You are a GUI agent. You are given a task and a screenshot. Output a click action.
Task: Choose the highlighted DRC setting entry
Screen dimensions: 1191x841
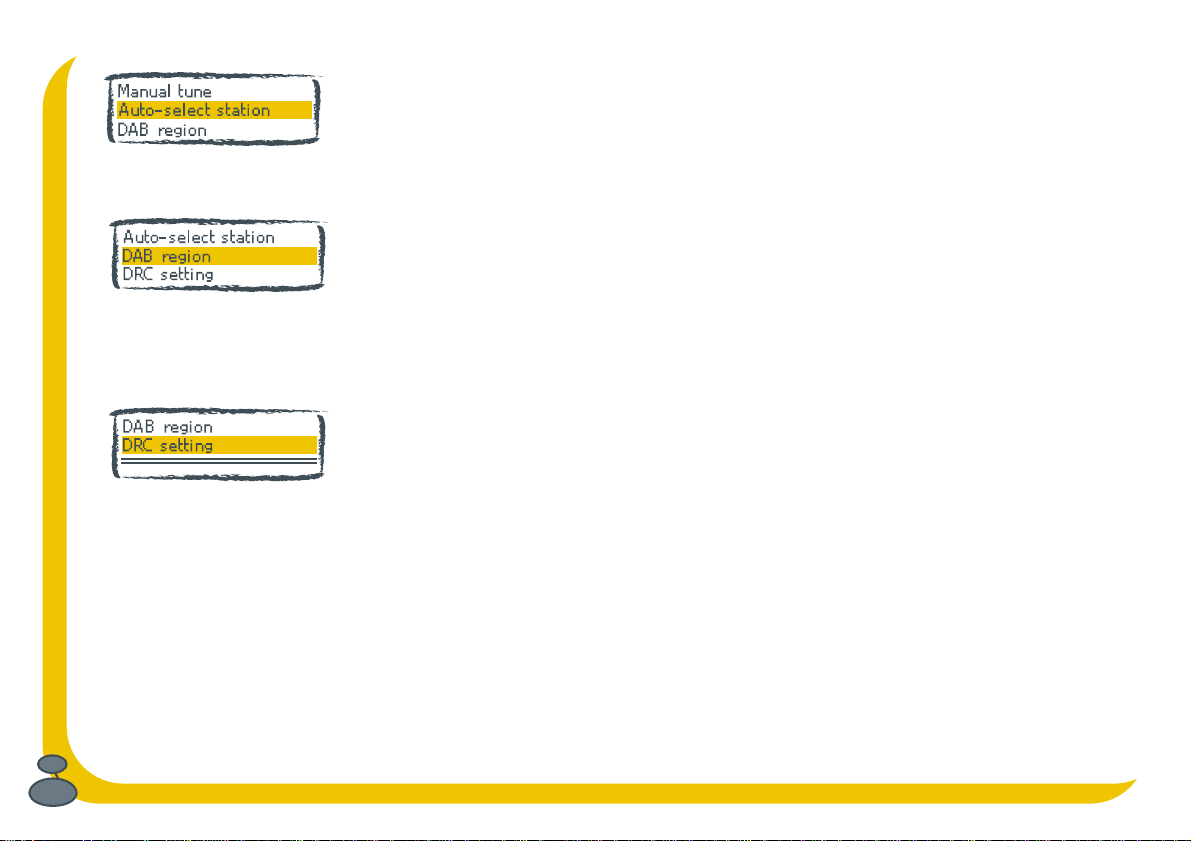coord(219,445)
